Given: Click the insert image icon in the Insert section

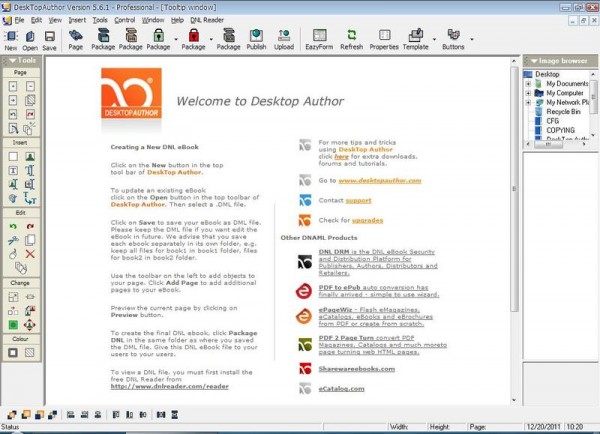Looking at the screenshot, I should coord(30,157).
